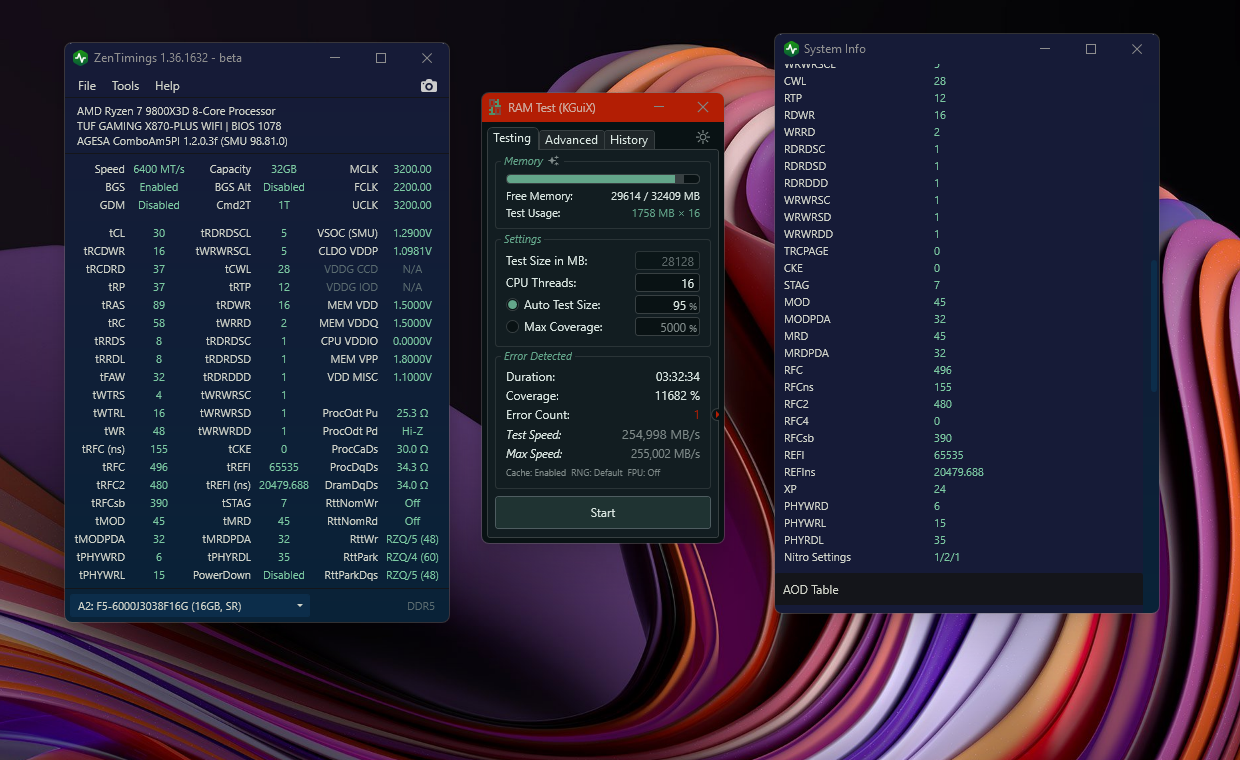Click the sparkle icon beside Memory label
1240x760 pixels.
pos(553,161)
